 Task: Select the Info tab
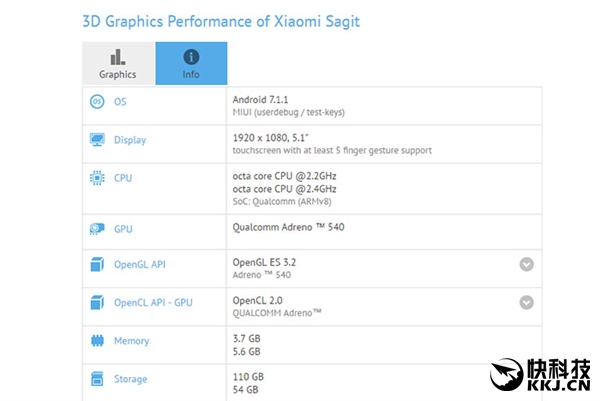(191, 64)
